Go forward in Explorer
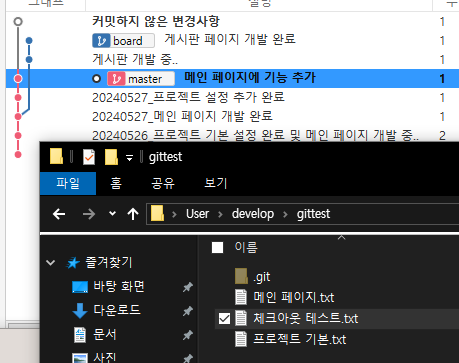 tap(89, 214)
